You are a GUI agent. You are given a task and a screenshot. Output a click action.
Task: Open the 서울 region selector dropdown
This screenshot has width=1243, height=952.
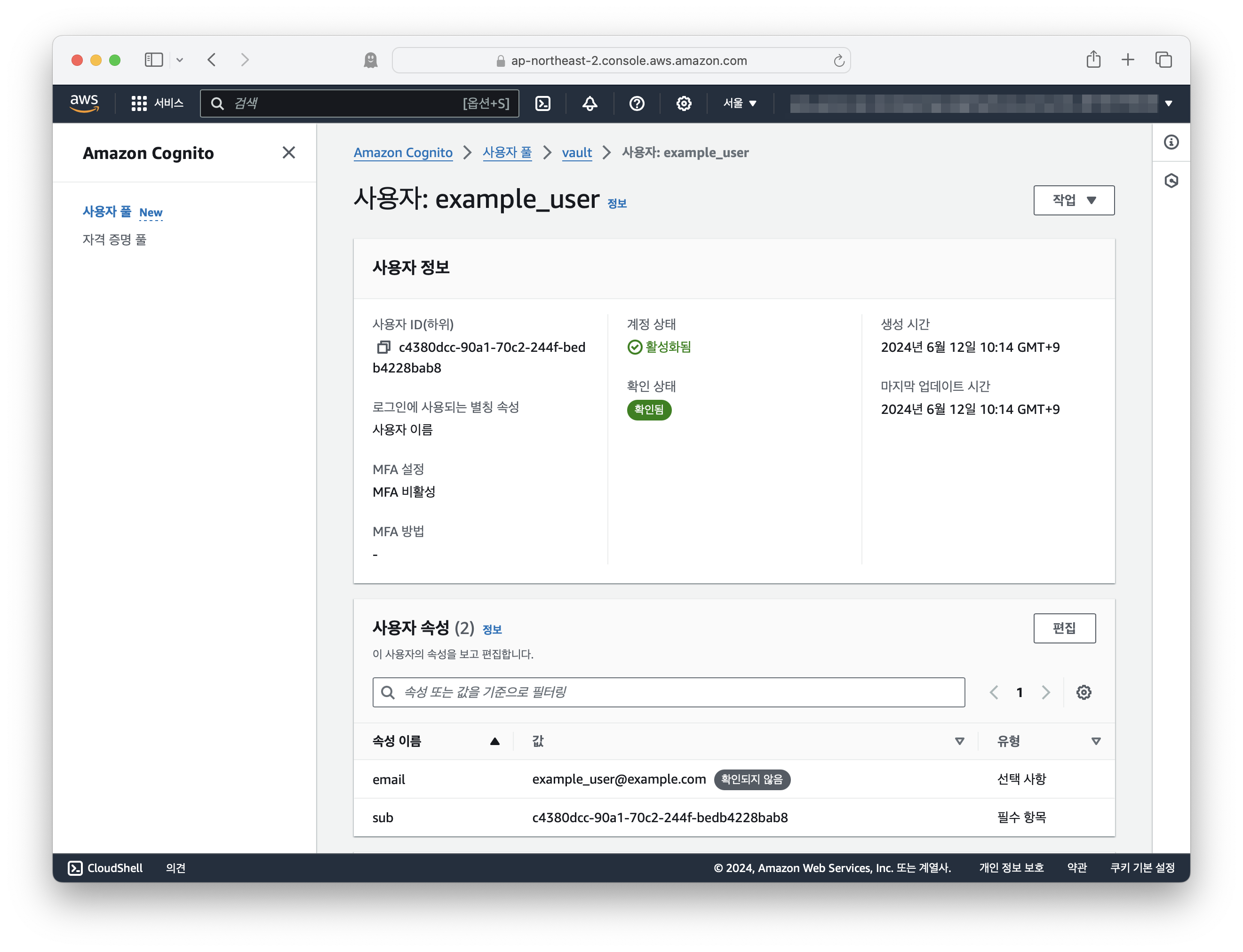pos(739,103)
